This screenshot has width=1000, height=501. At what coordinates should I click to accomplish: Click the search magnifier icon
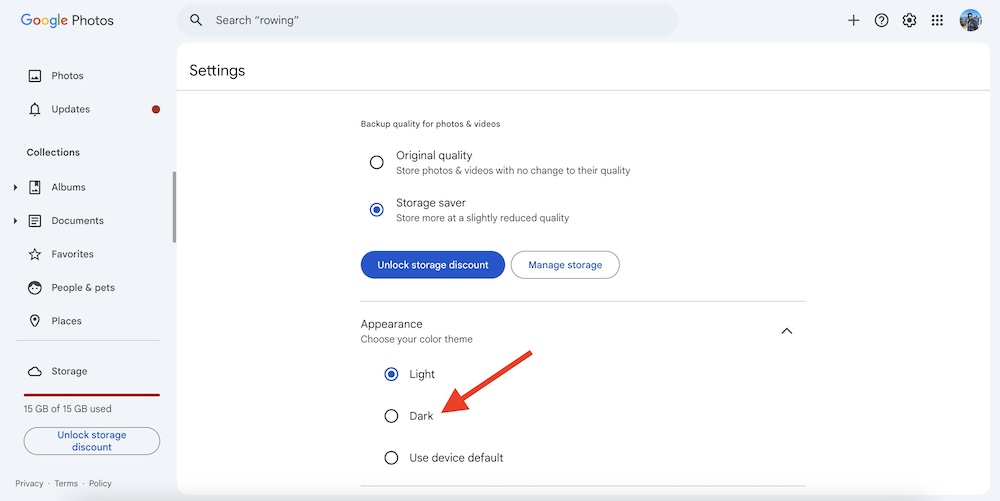point(196,20)
